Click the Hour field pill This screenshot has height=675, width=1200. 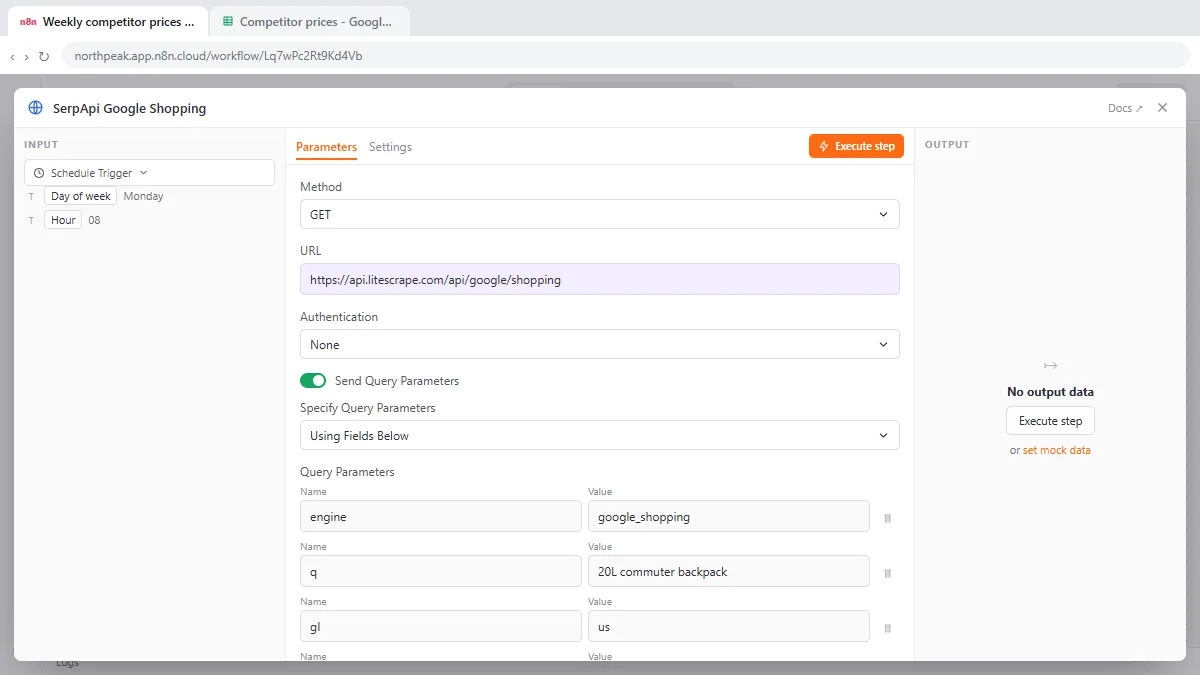tap(63, 220)
